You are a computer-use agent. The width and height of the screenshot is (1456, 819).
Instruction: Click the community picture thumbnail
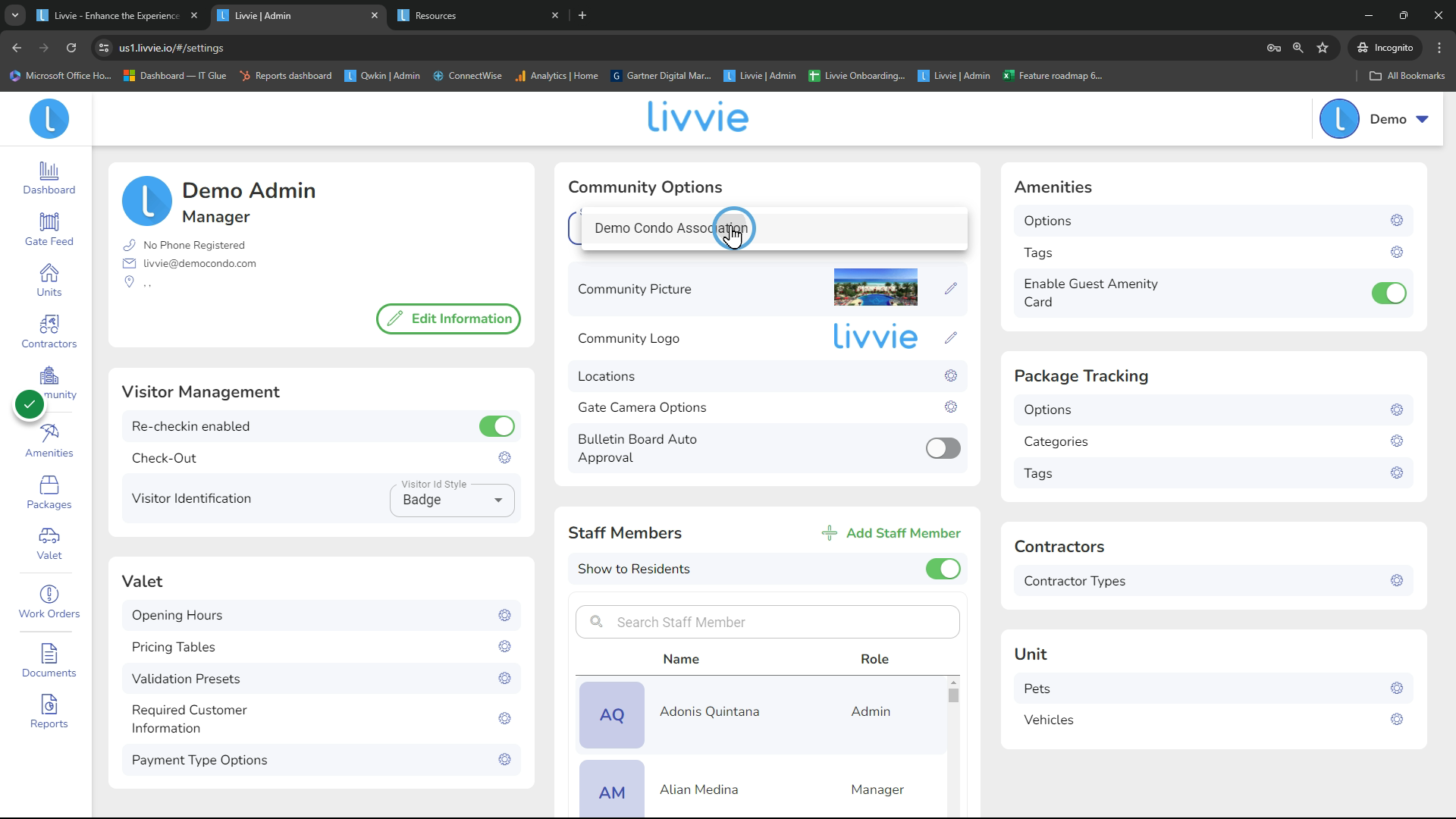point(875,287)
